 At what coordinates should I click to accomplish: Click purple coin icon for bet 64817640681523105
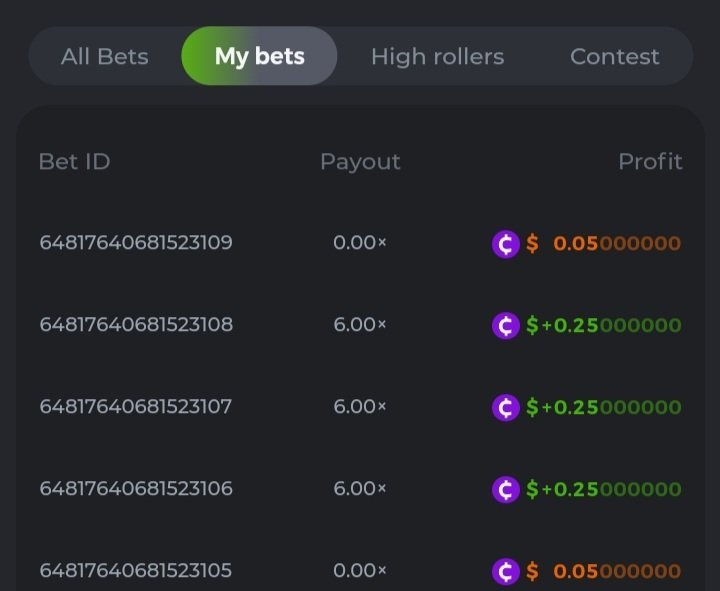506,571
